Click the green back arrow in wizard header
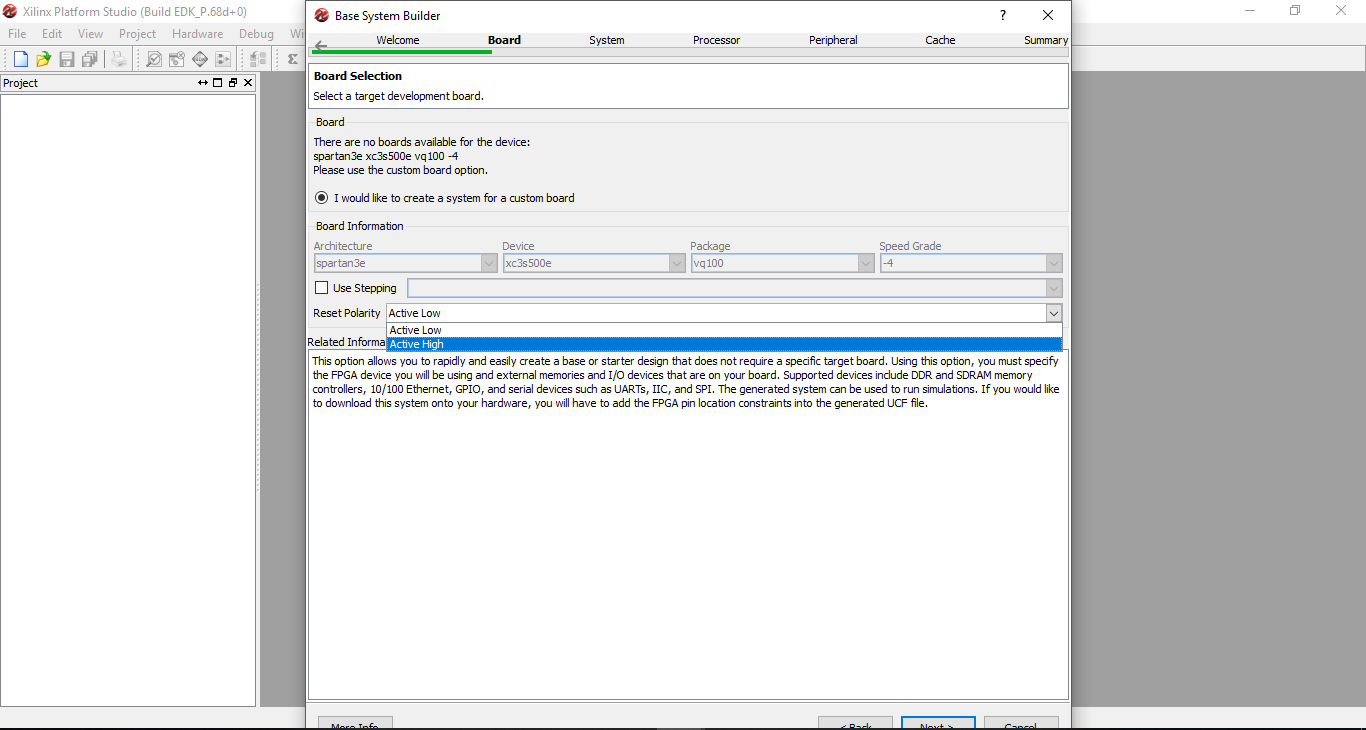Image resolution: width=1366 pixels, height=730 pixels. (320, 46)
